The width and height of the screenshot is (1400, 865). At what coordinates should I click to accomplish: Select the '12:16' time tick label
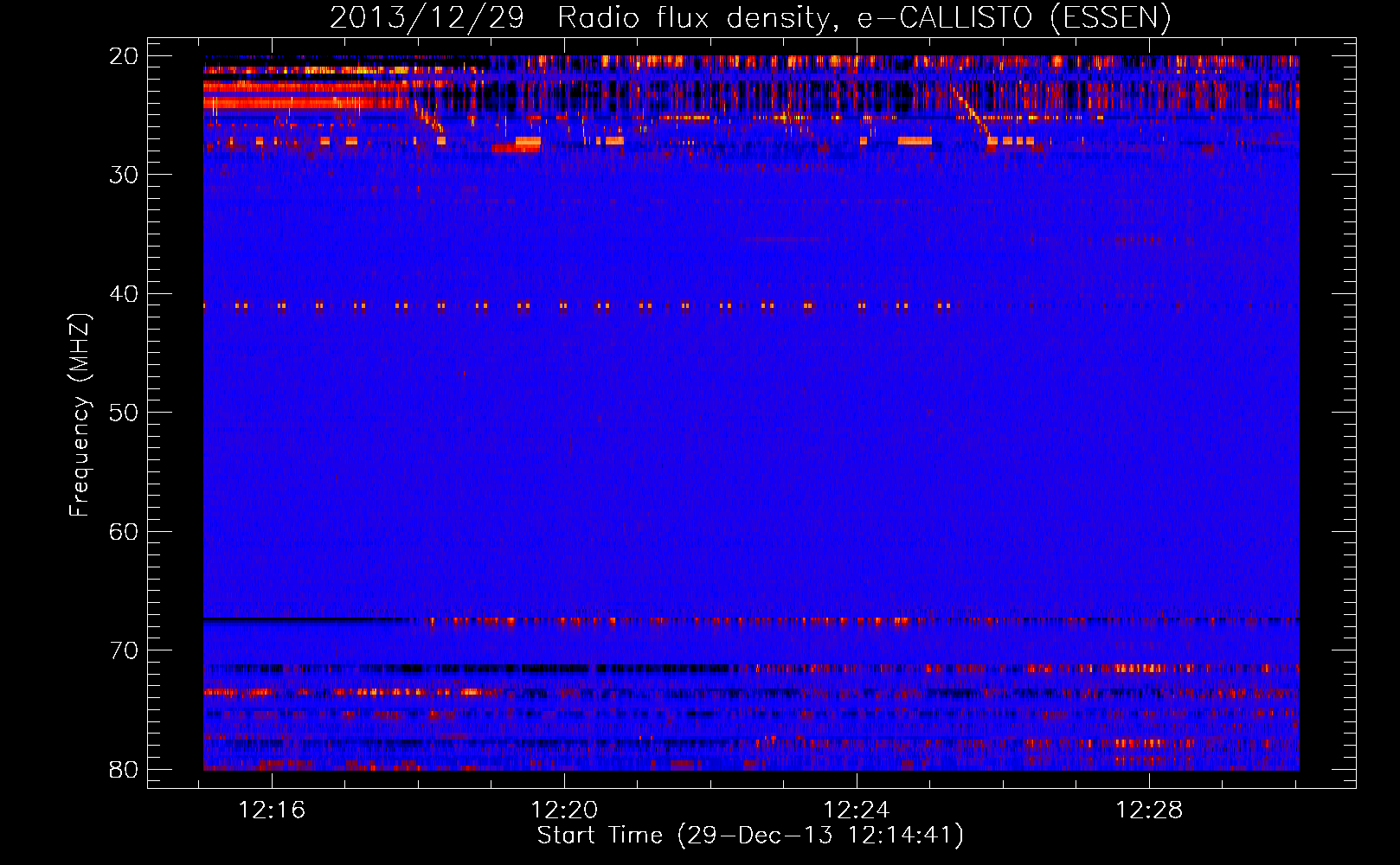[x=273, y=811]
